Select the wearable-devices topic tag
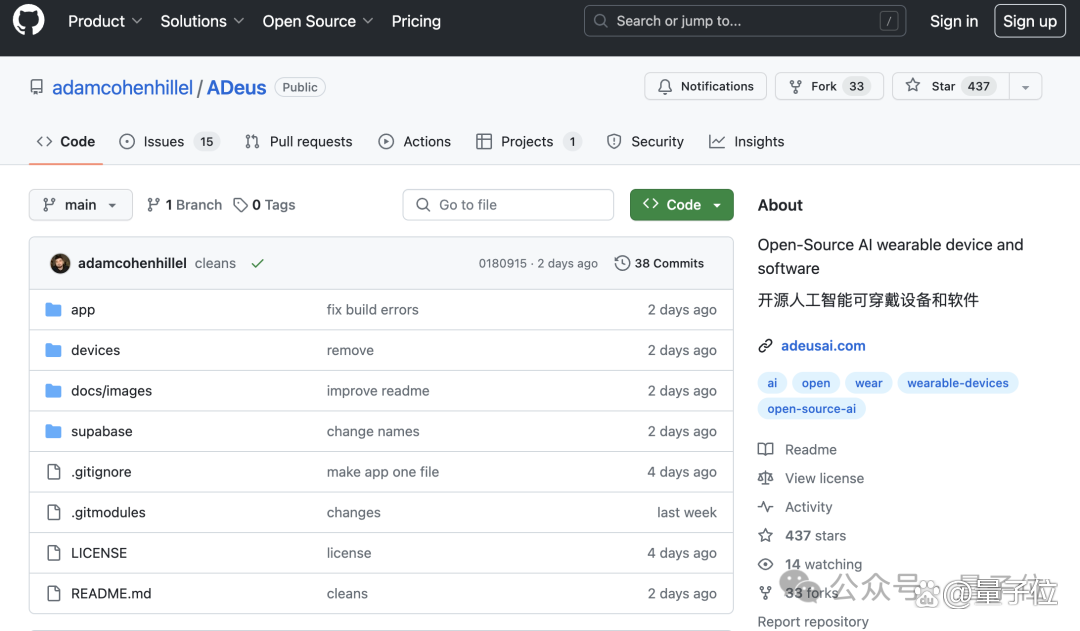 pyautogui.click(x=957, y=383)
